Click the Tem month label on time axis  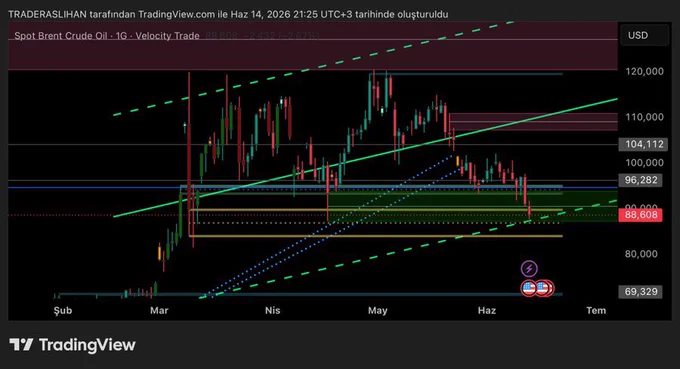click(x=596, y=310)
